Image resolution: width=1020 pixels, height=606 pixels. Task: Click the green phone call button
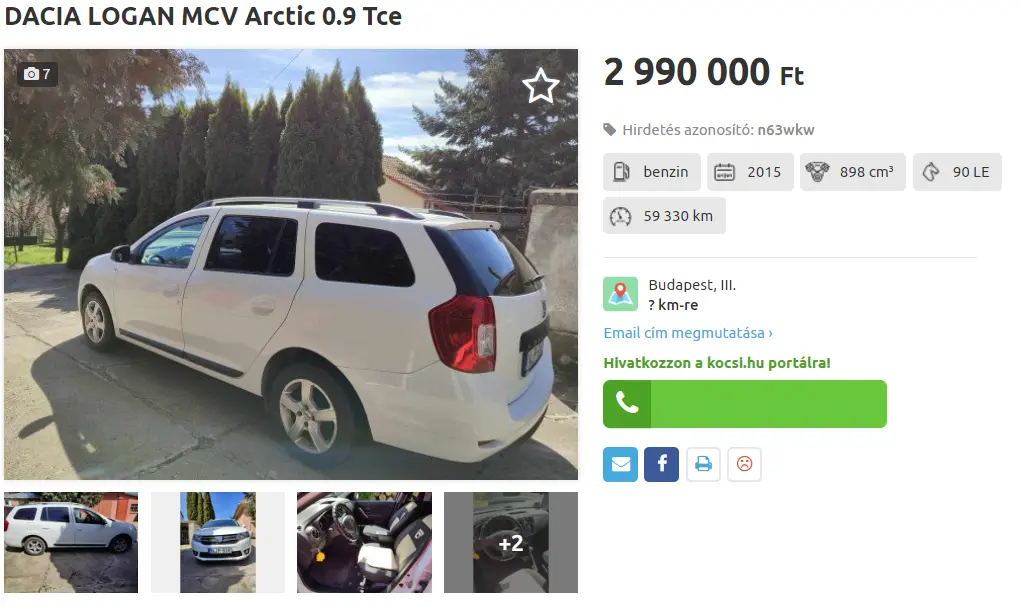pyautogui.click(x=744, y=404)
